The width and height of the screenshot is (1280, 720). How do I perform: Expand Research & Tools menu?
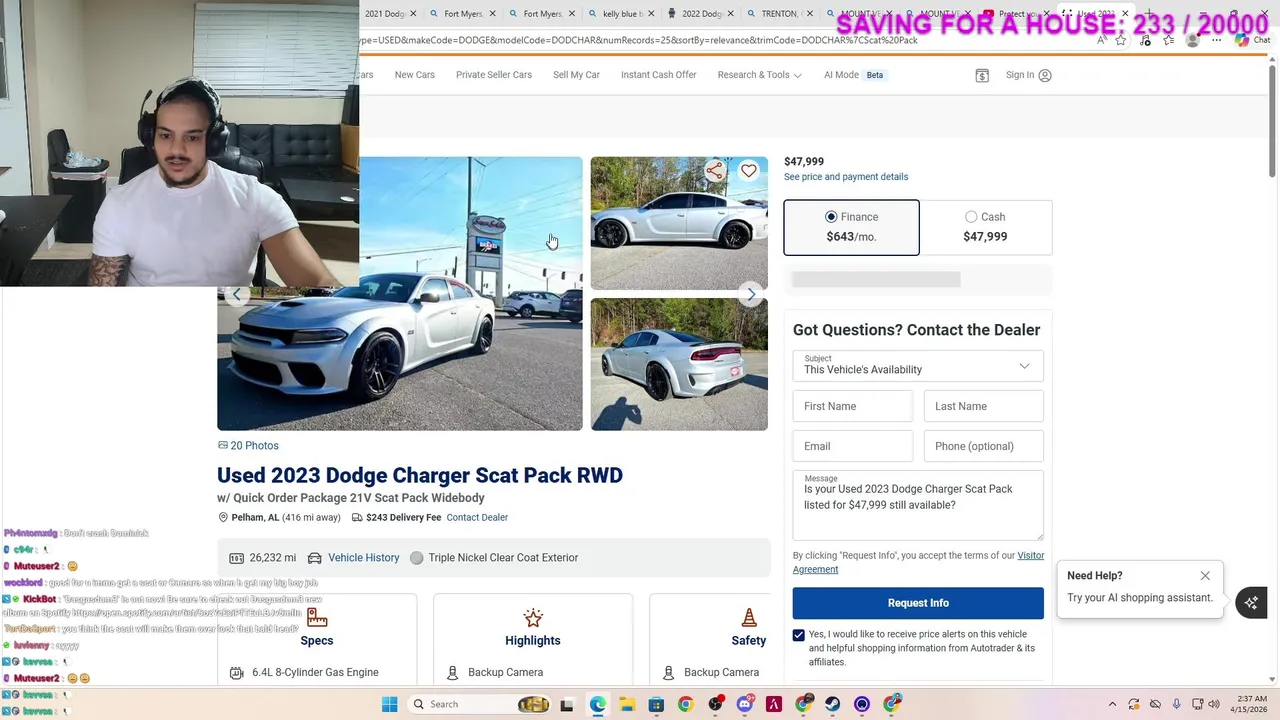point(759,75)
